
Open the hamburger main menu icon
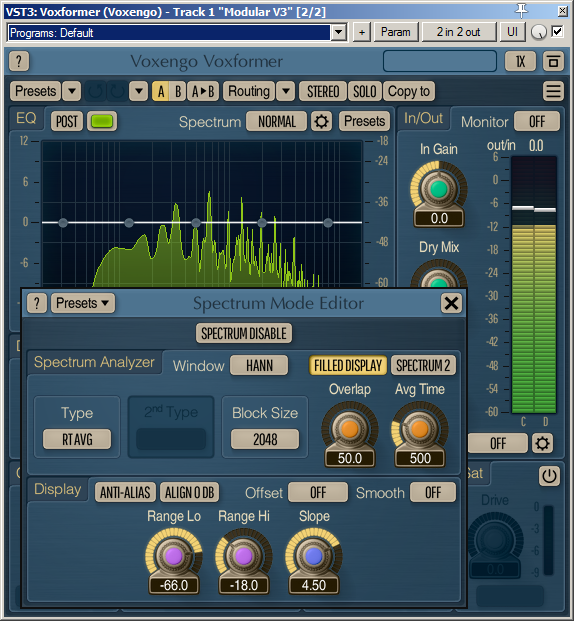click(x=553, y=91)
